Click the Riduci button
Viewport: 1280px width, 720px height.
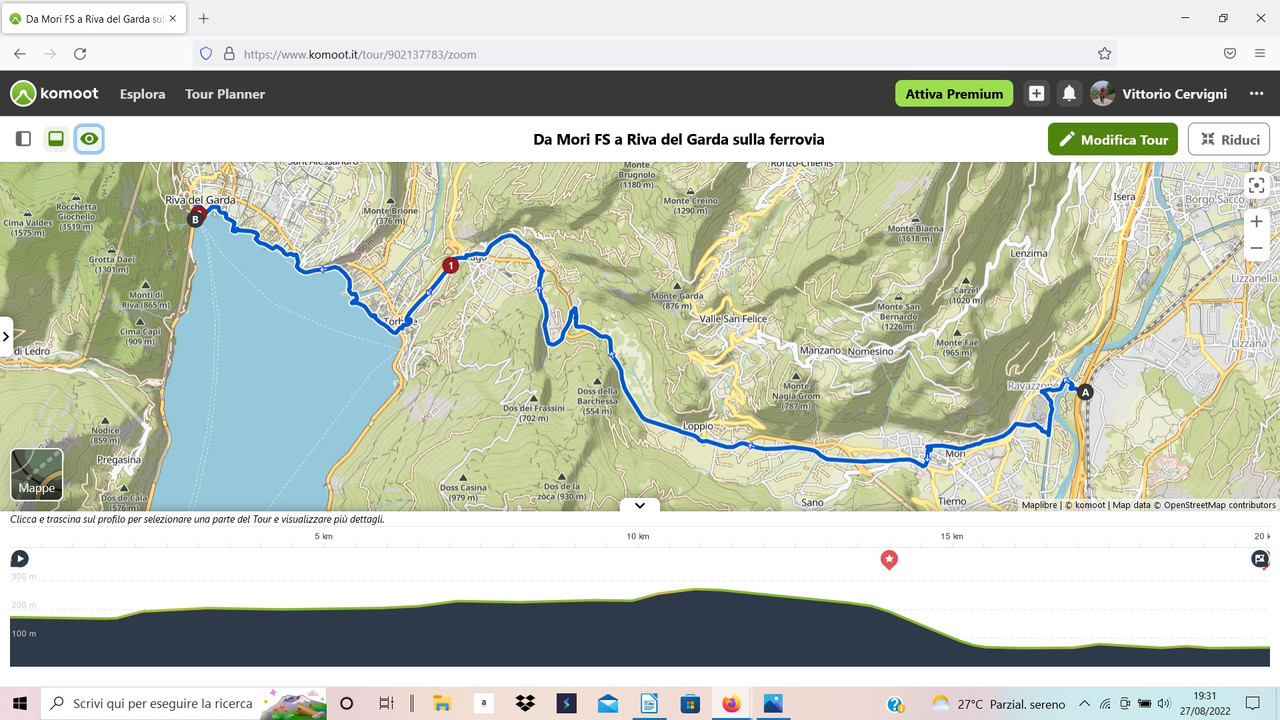click(x=1229, y=139)
